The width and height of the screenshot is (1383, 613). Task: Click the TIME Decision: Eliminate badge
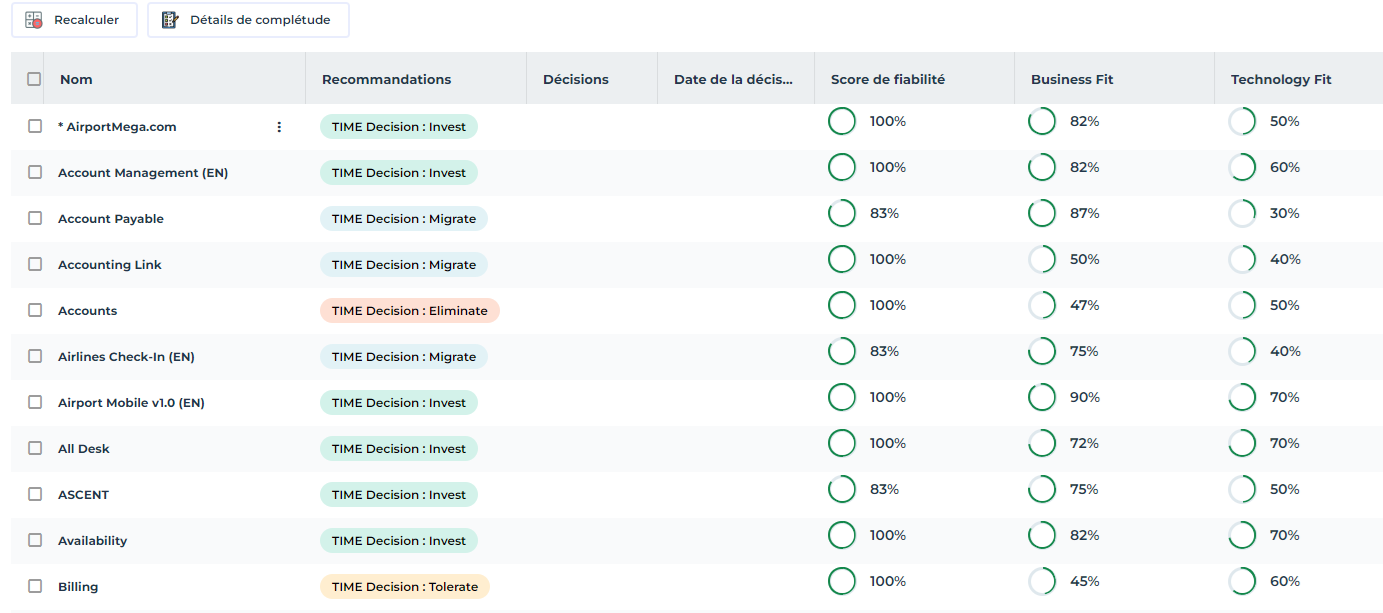409,311
